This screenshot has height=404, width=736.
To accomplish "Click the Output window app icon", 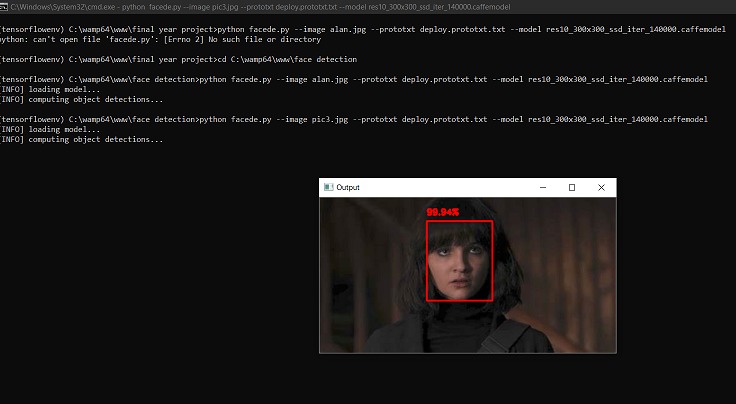I will coord(329,187).
